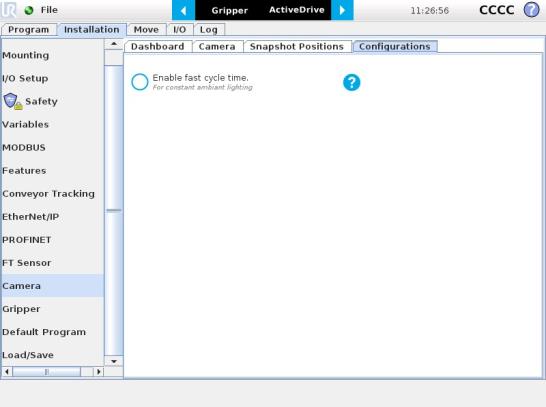Image resolution: width=546 pixels, height=407 pixels.
Task: Click the blue help icon beside fast cycle time
Action: 351,83
